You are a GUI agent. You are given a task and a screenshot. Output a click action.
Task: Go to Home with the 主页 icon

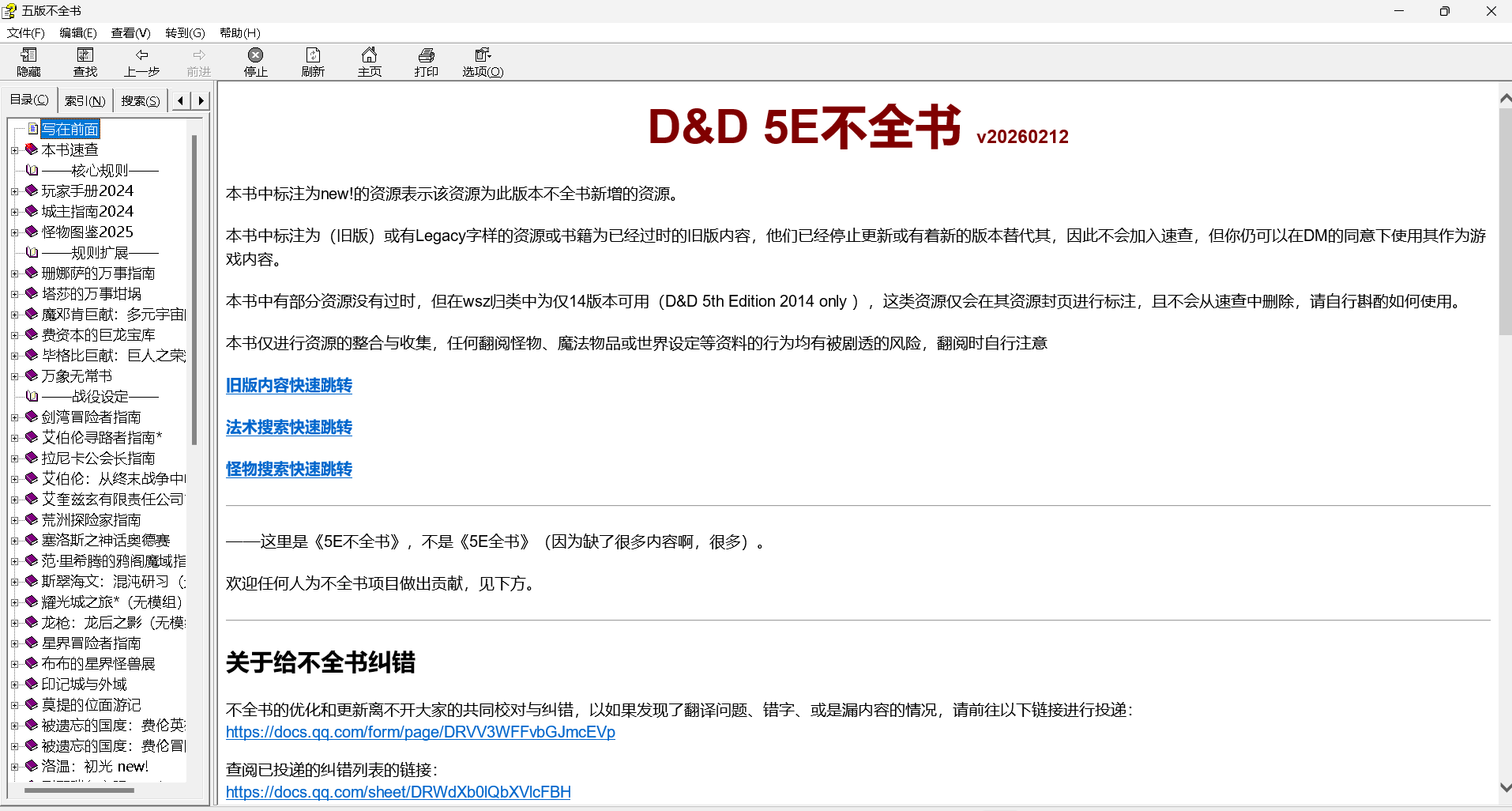click(369, 55)
